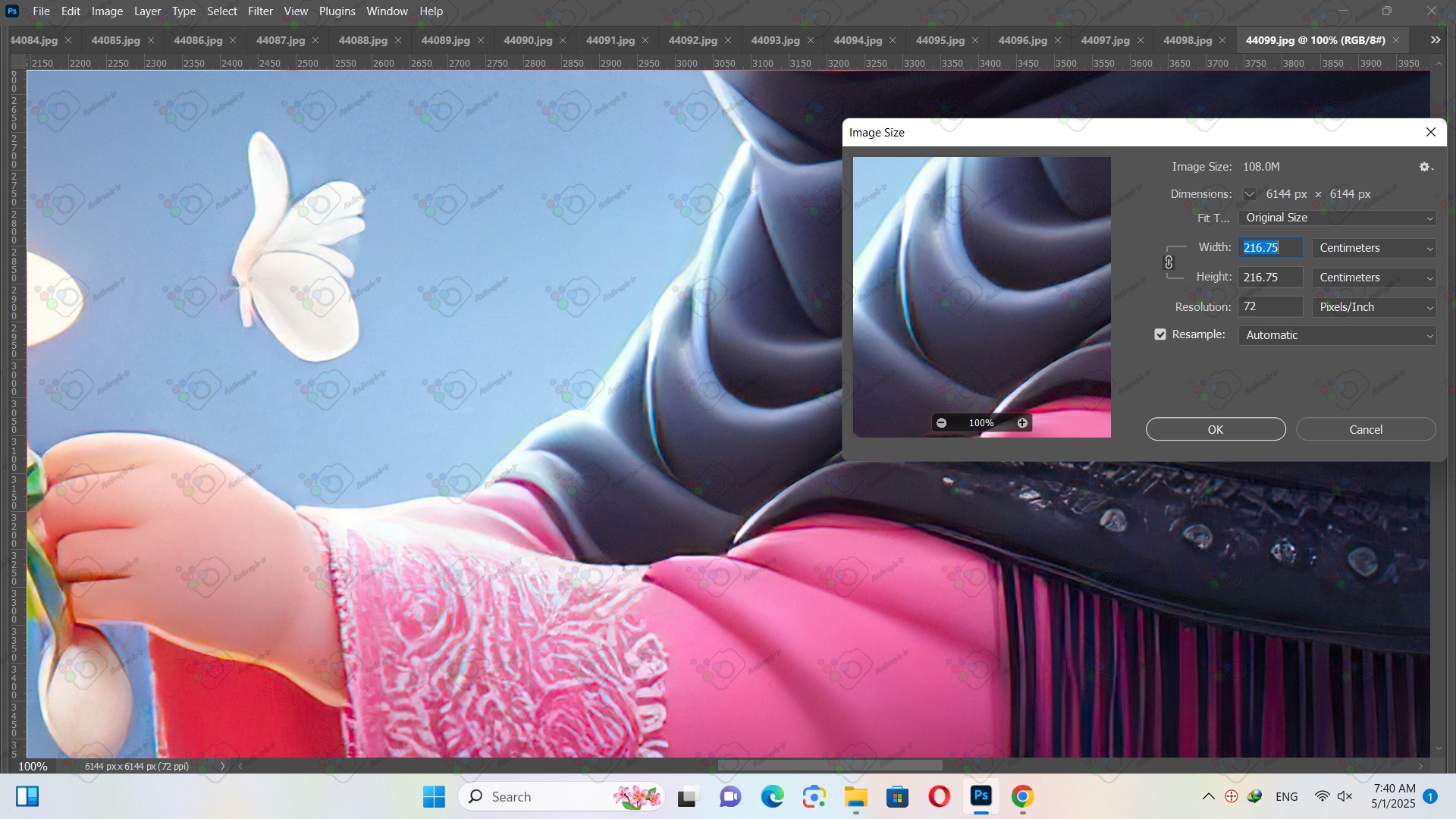Click the Photoshop logo icon in title bar
This screenshot has height=819, width=1456.
click(12, 11)
